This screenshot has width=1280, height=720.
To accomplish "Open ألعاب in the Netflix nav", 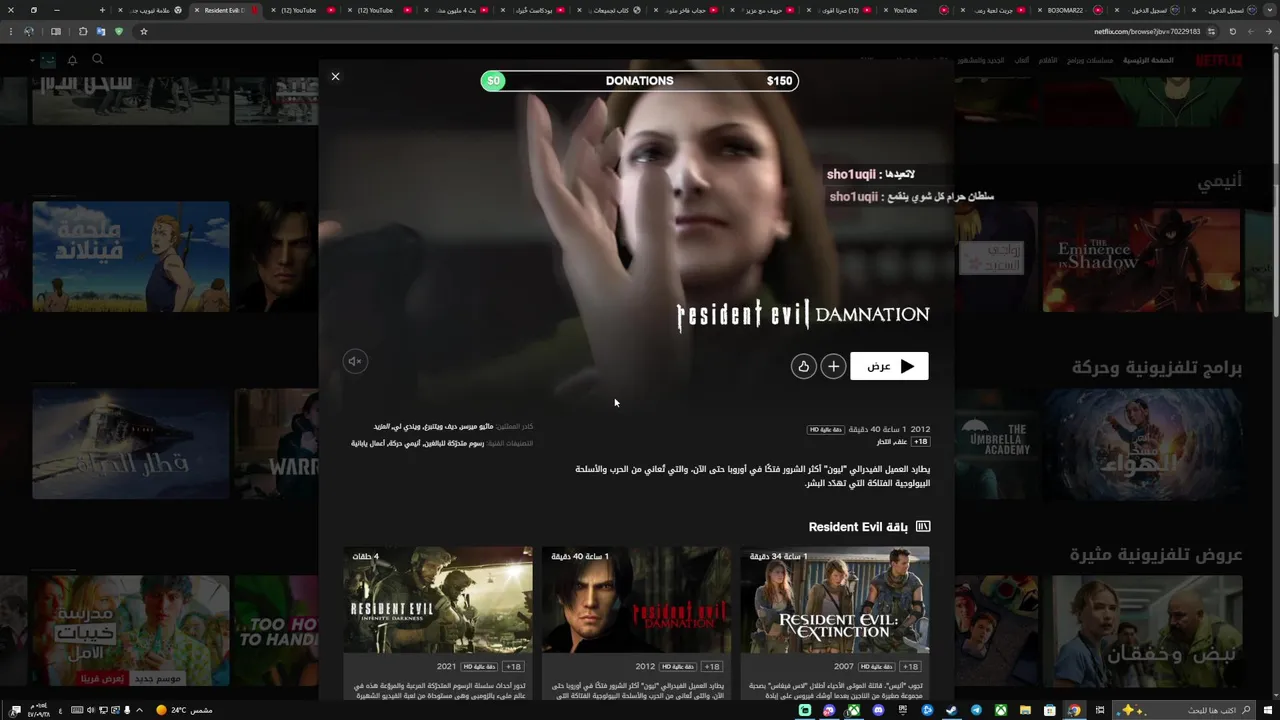I will (x=1022, y=60).
